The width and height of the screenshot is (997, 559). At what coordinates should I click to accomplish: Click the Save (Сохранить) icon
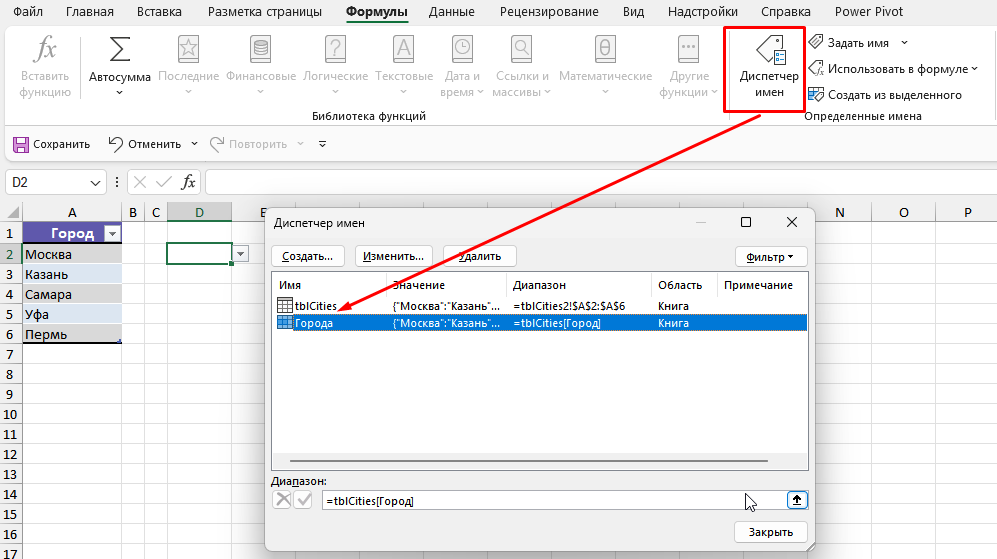[21, 144]
